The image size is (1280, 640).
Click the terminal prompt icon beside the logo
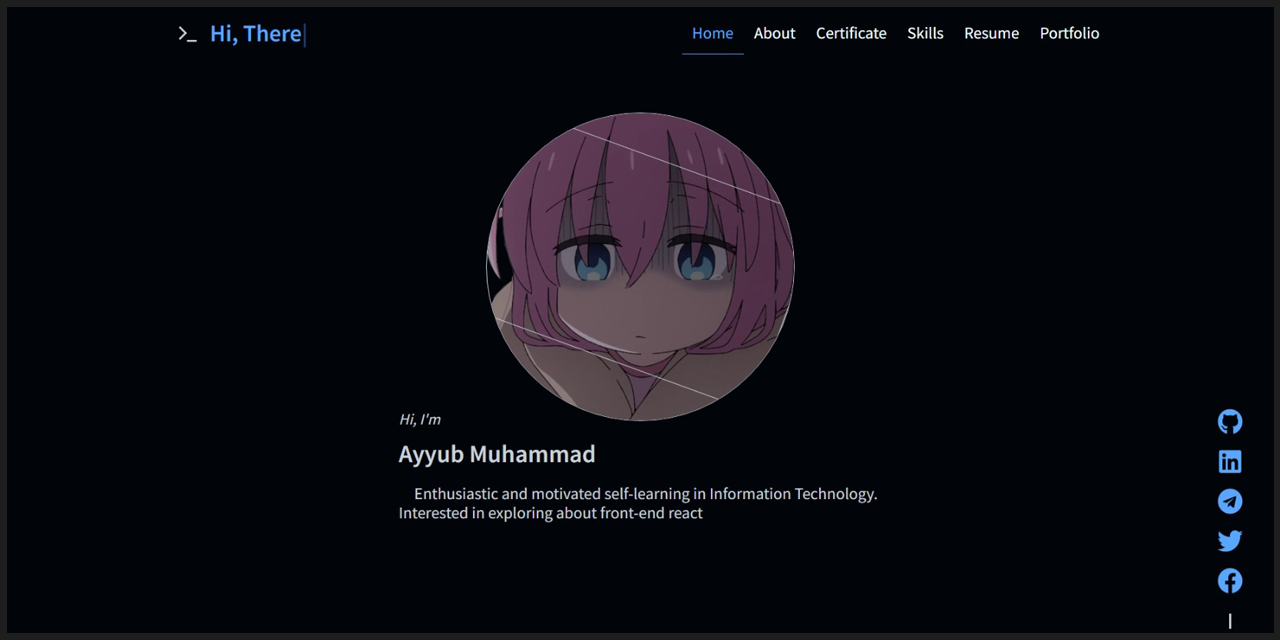click(x=187, y=34)
